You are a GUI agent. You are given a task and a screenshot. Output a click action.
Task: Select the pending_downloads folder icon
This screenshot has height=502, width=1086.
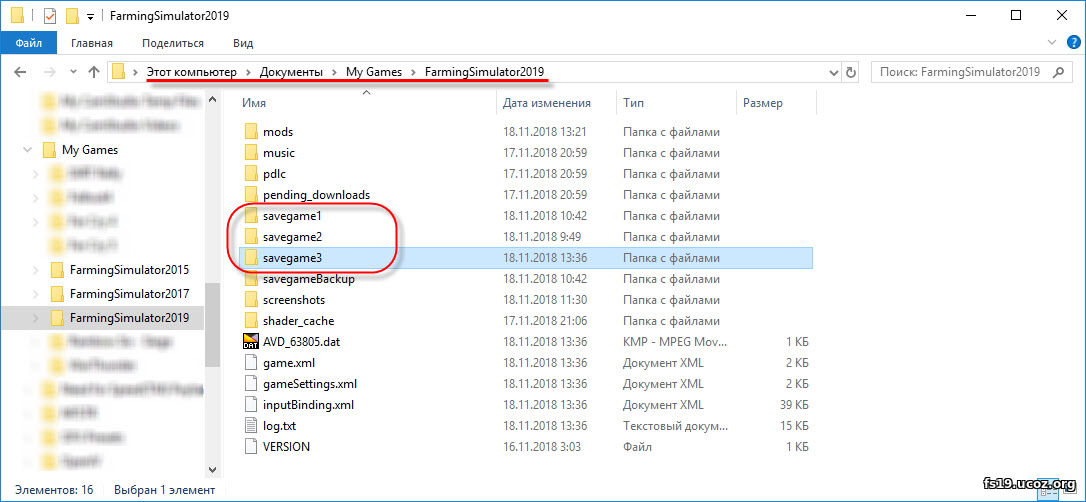250,195
